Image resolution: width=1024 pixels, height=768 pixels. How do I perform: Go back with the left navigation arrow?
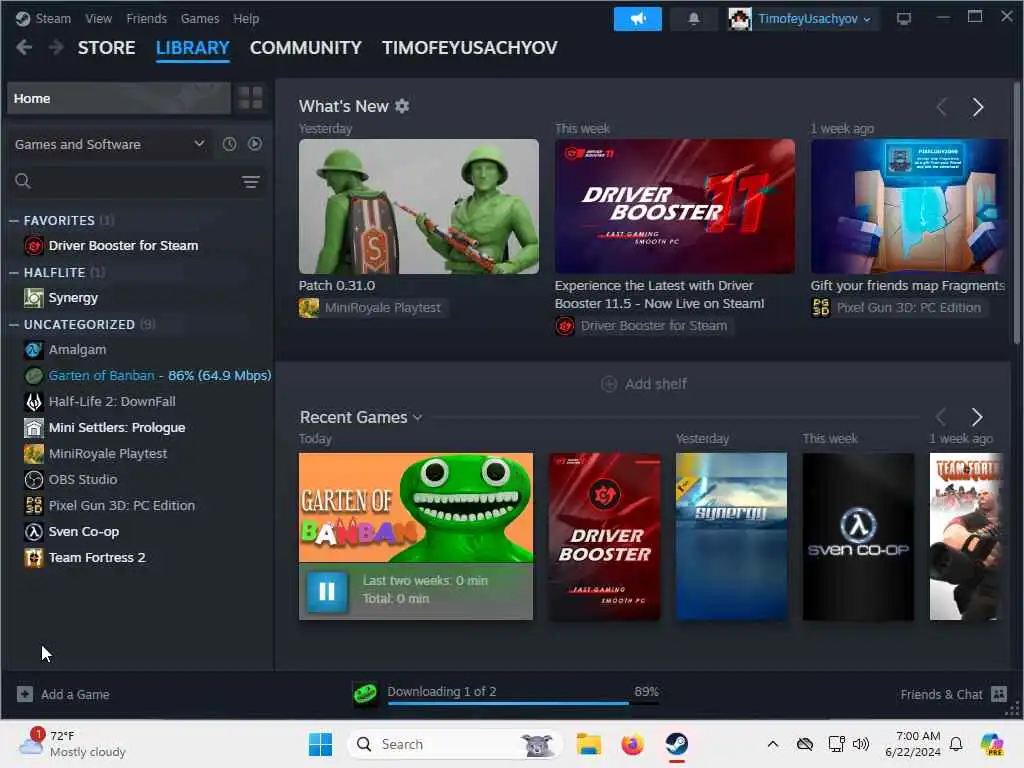[24, 47]
